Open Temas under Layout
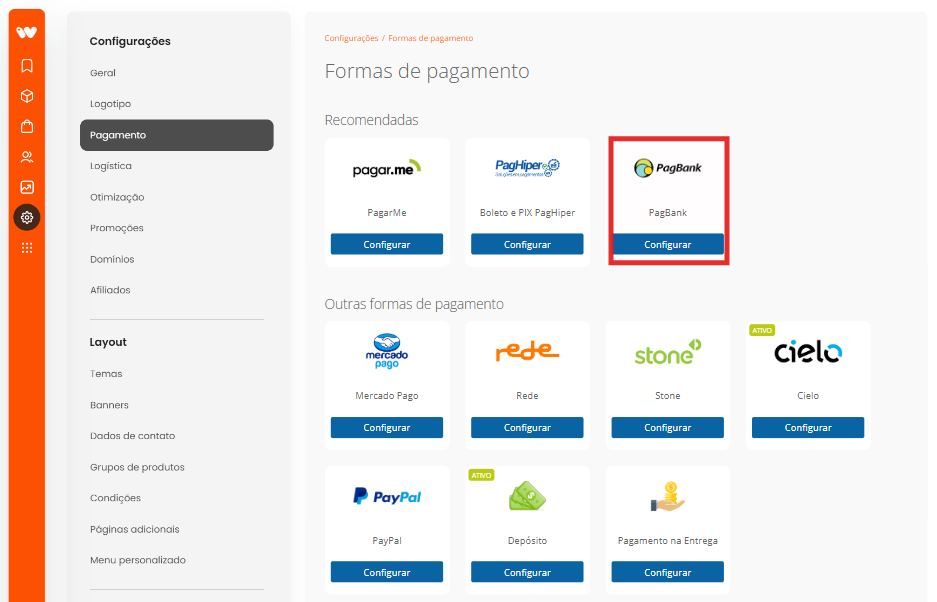The height and width of the screenshot is (602, 937). coord(106,374)
